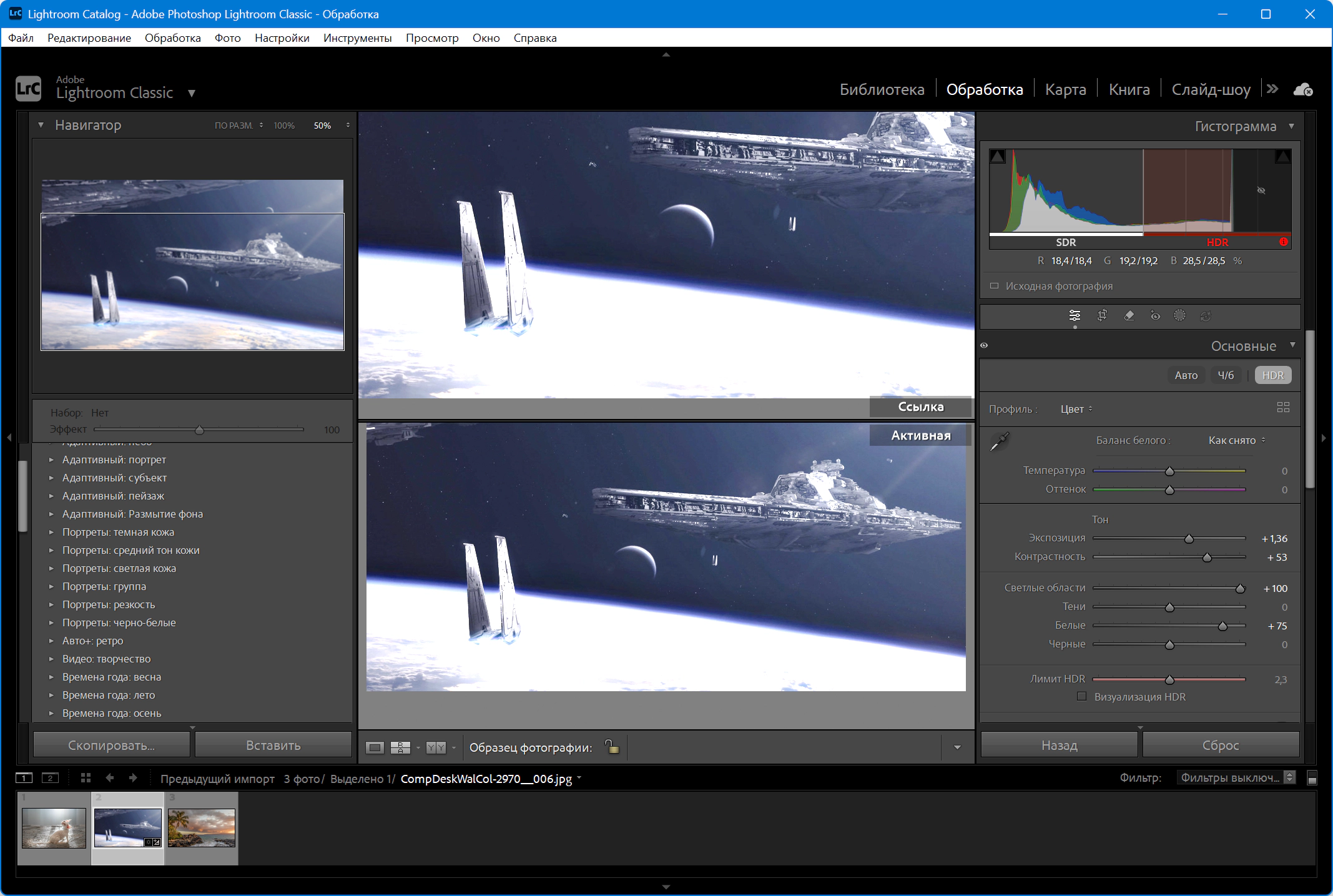
Task: Select the Crop overlay tool icon
Action: (1103, 315)
